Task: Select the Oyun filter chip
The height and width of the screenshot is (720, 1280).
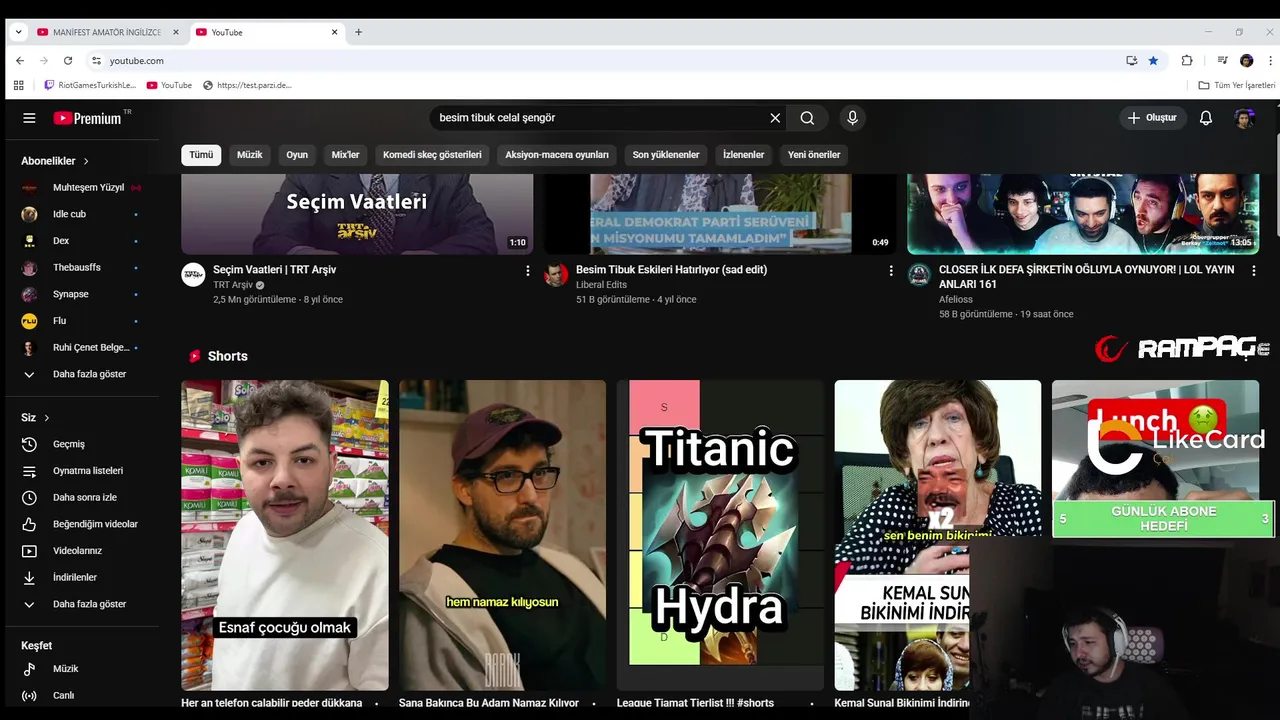Action: tap(297, 155)
